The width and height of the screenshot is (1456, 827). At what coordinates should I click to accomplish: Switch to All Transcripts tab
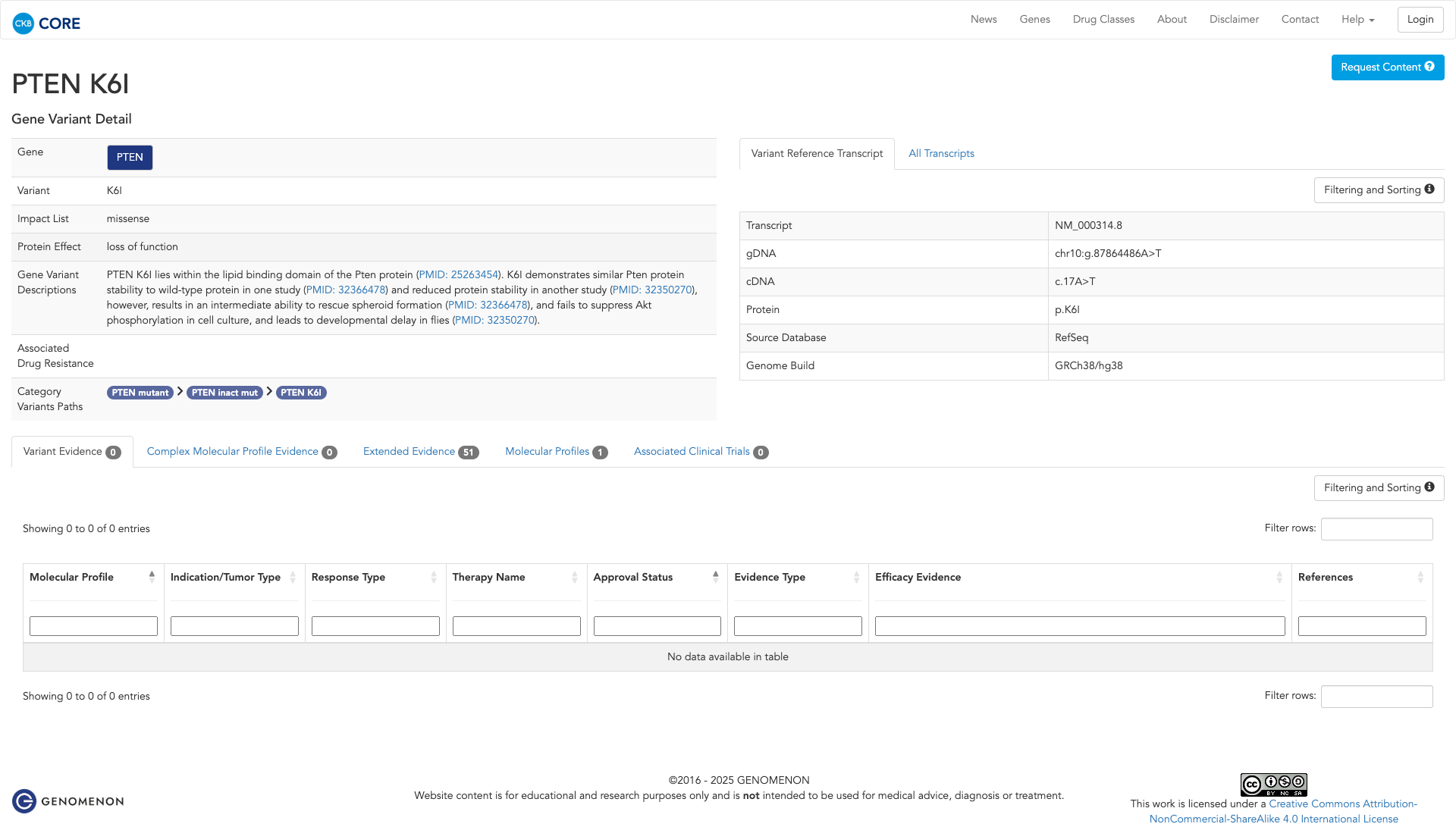point(941,154)
